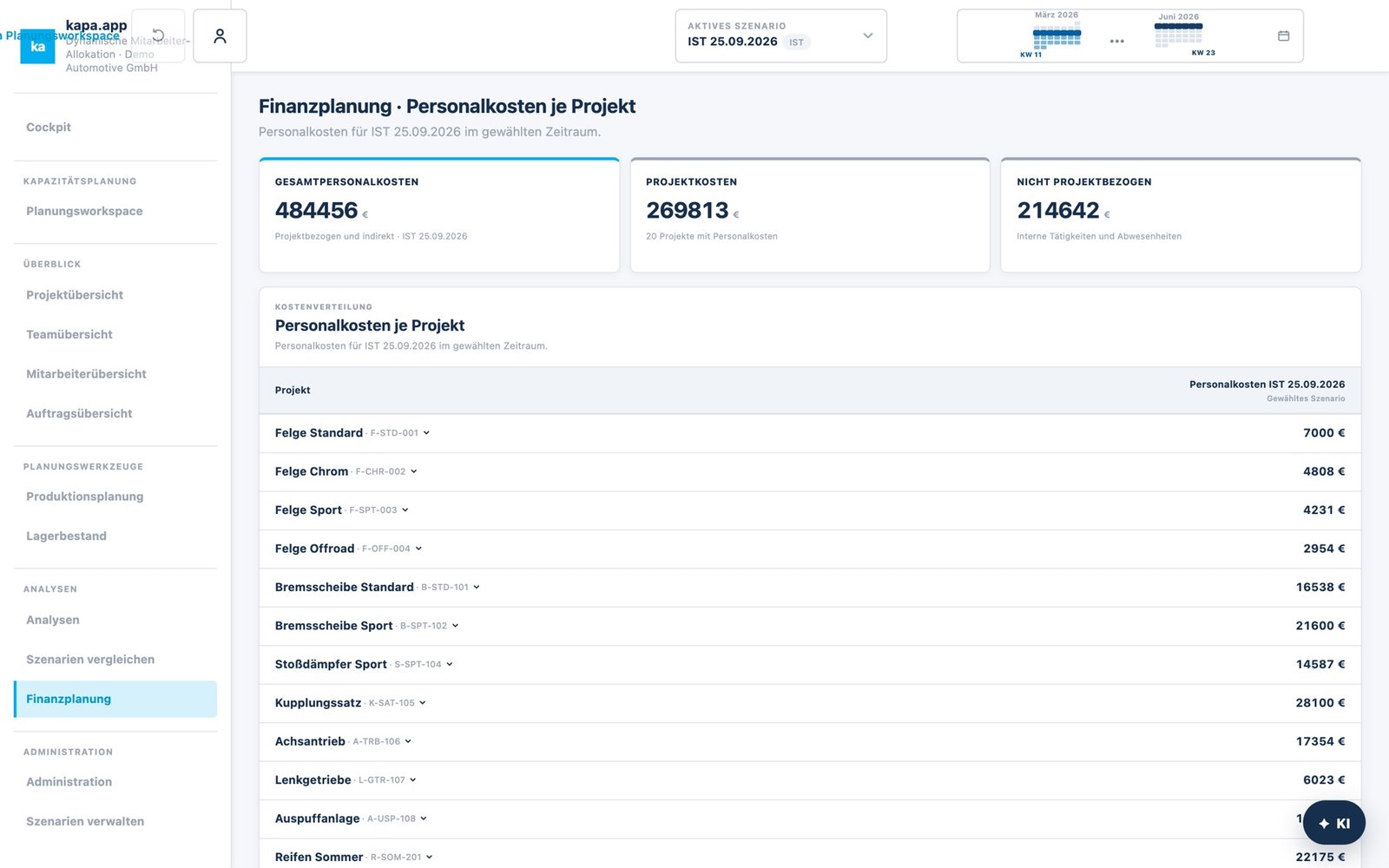The image size is (1389, 868).
Task: Click the calendar icon in the date range picker
Action: pyautogui.click(x=1283, y=36)
